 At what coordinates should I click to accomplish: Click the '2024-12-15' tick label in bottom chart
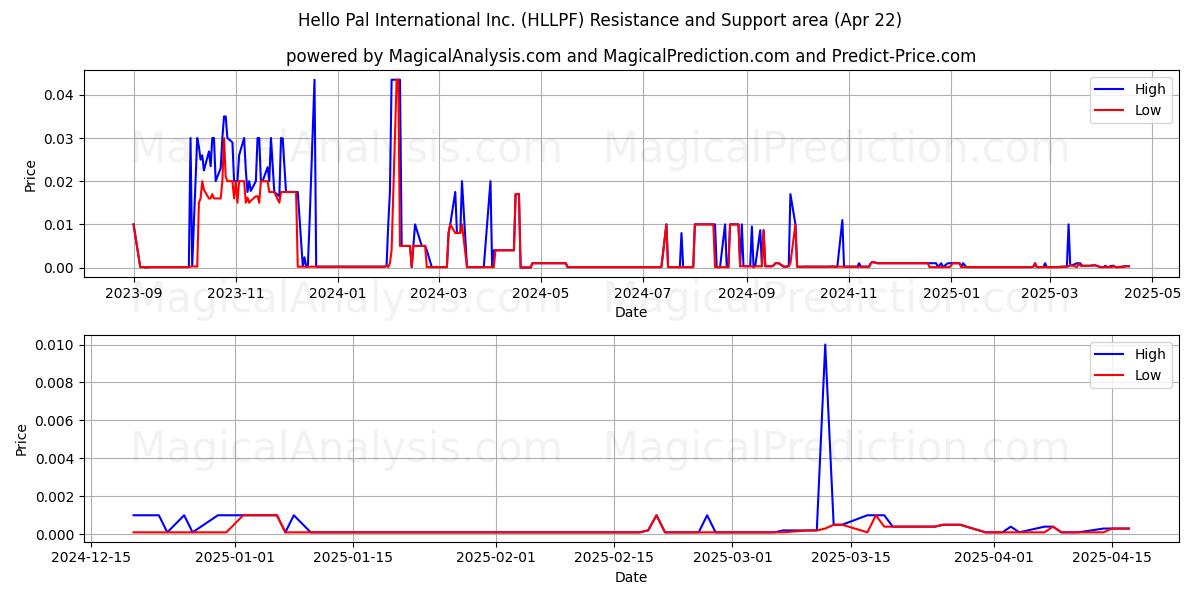pos(93,559)
